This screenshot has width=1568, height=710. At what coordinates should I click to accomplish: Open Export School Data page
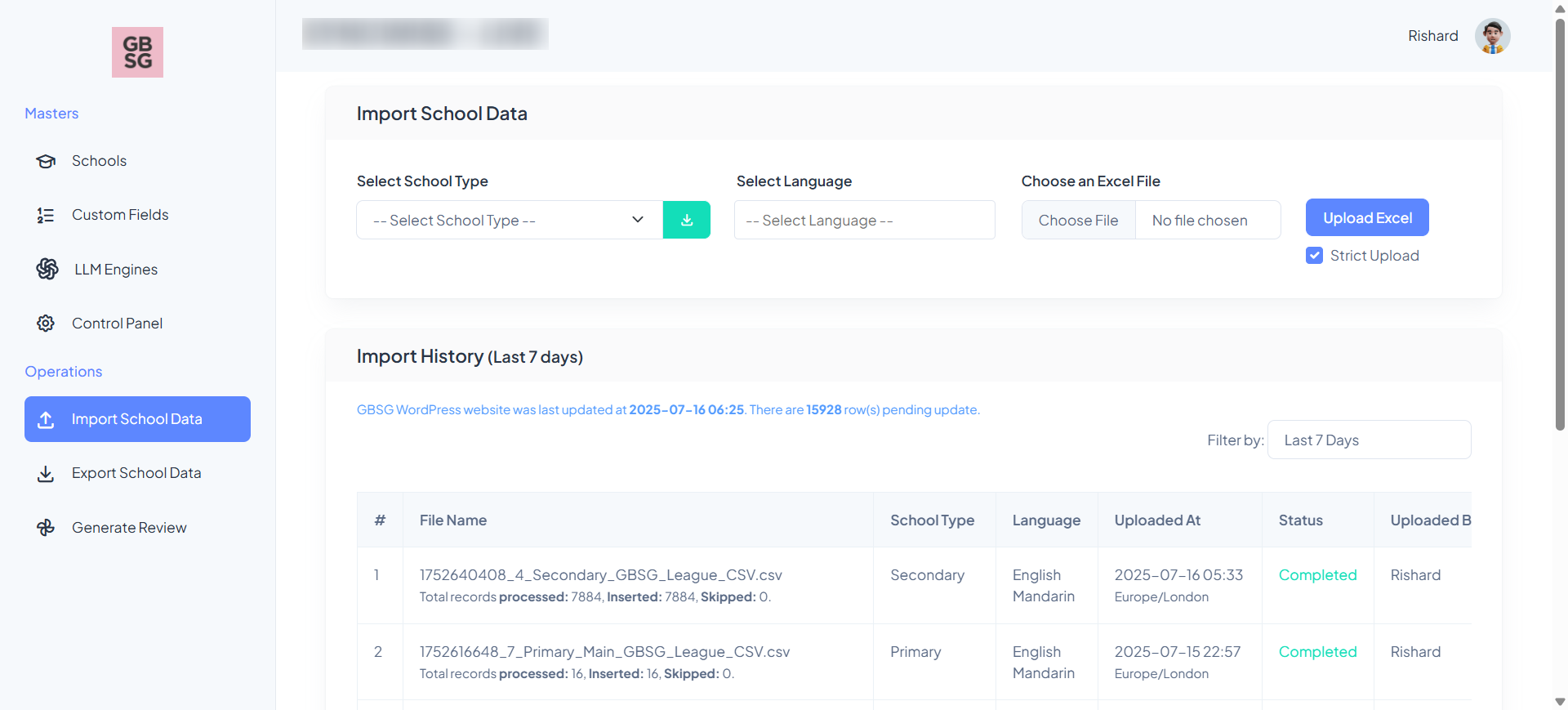coord(136,473)
